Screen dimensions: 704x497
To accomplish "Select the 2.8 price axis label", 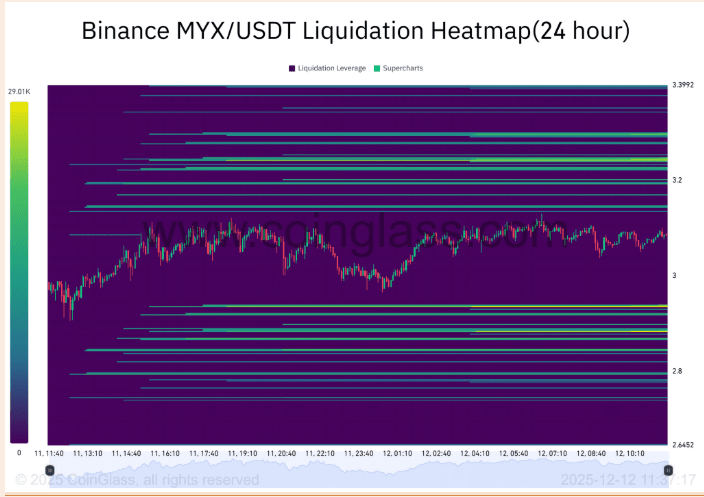I will (x=677, y=371).
